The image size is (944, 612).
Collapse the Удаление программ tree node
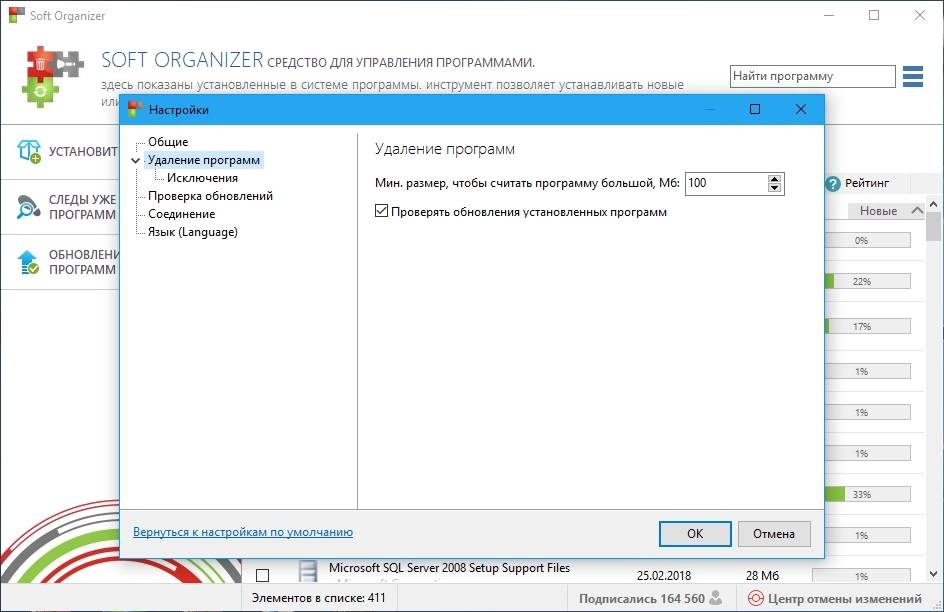click(x=135, y=161)
